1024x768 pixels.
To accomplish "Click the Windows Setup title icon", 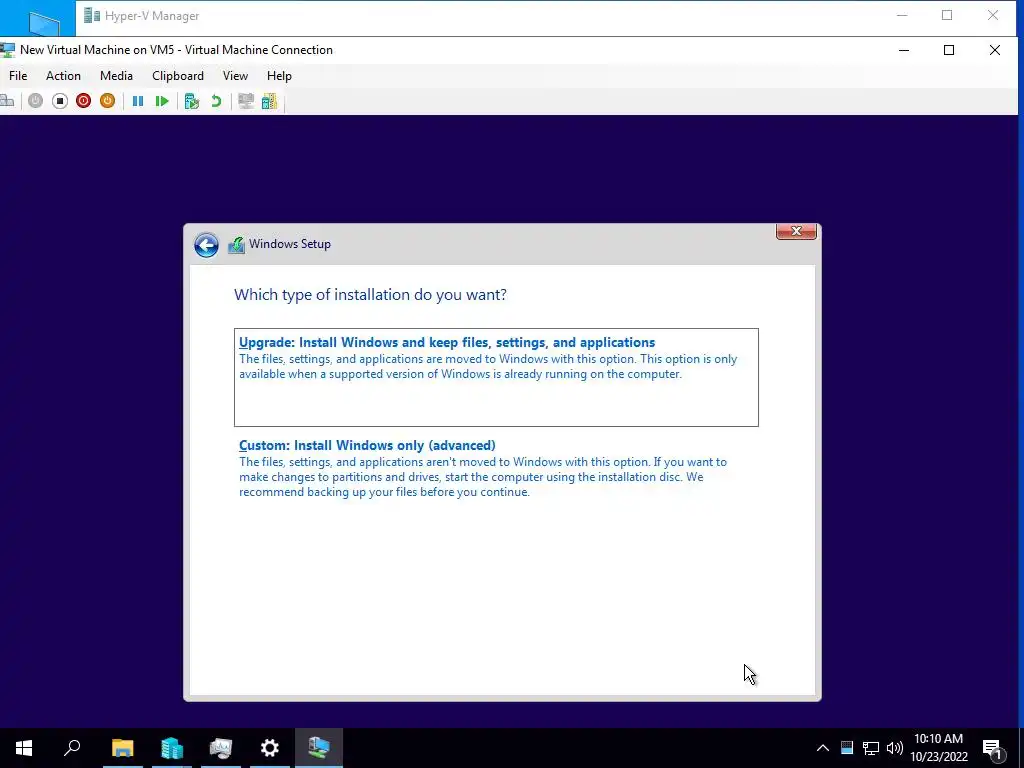I will [236, 245].
